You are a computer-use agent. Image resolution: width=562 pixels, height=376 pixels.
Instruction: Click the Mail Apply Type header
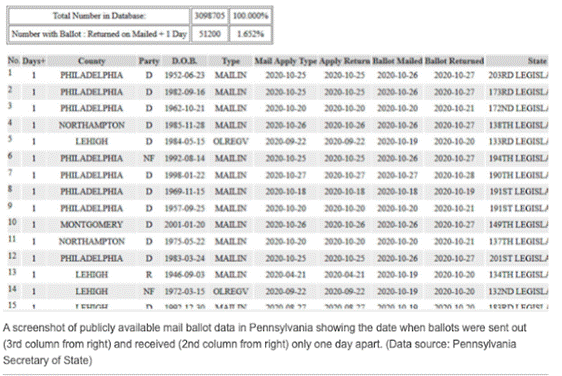tap(286, 61)
